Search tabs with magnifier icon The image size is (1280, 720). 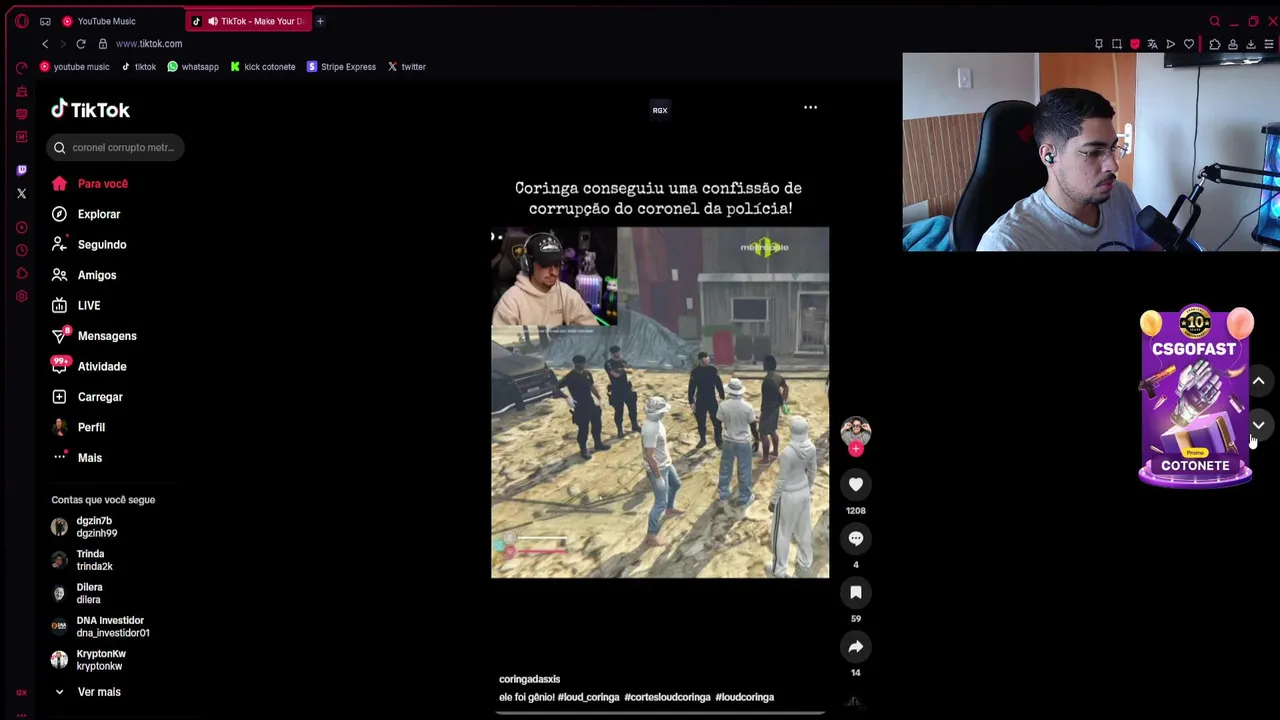(1215, 21)
